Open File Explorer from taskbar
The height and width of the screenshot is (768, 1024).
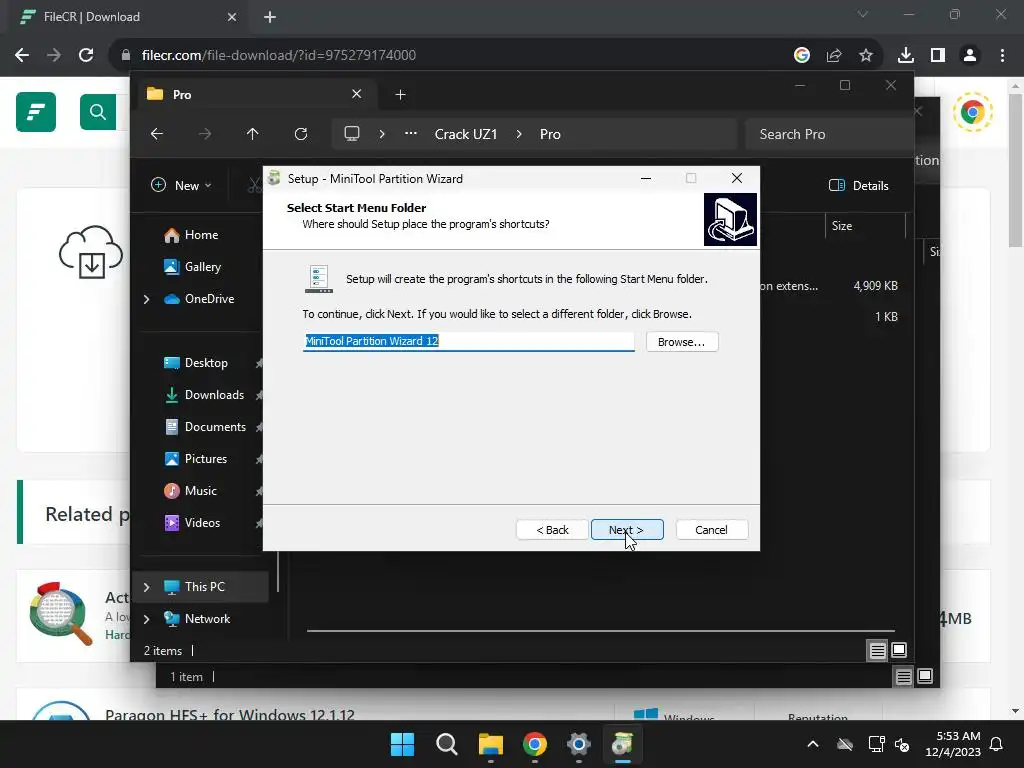pos(490,744)
